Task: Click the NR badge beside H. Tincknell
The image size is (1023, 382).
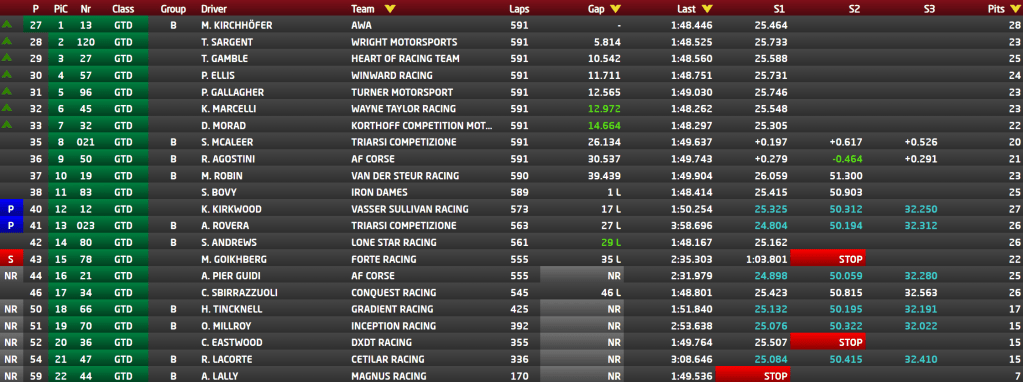Action: pyautogui.click(x=11, y=309)
